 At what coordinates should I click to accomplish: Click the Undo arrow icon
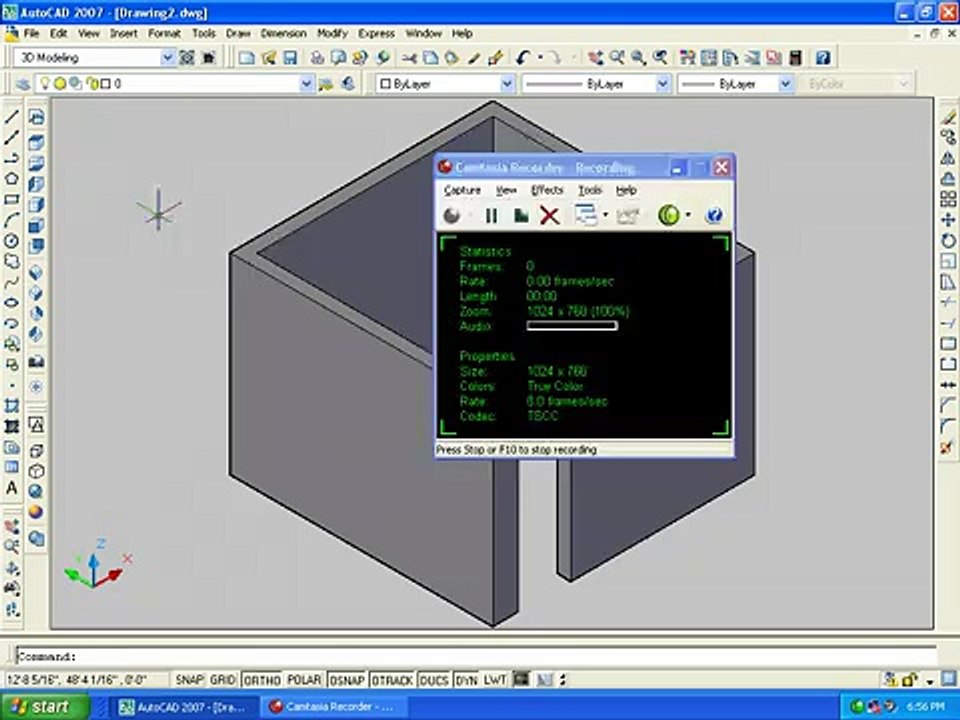click(522, 58)
